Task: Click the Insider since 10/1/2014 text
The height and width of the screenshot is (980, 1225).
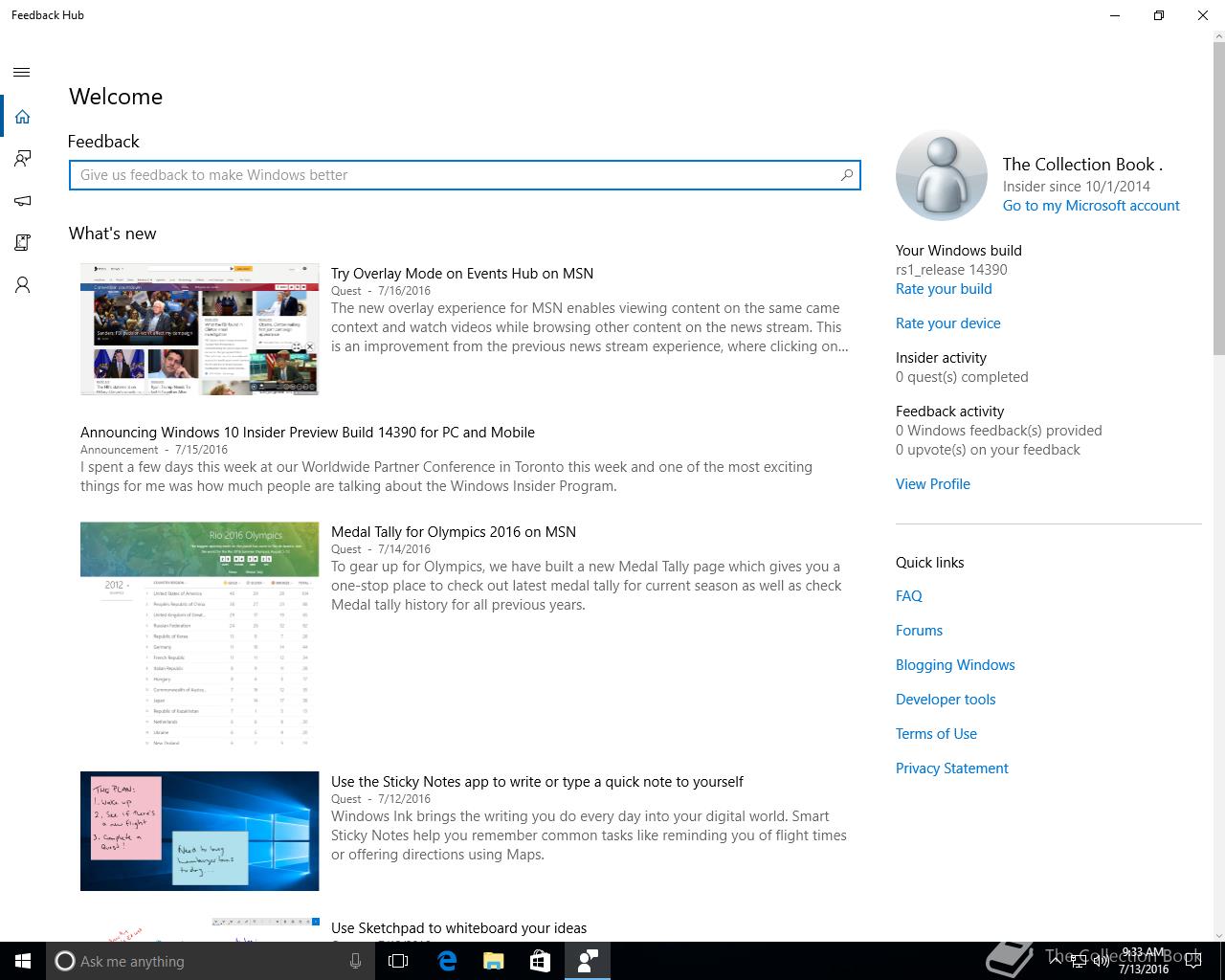Action: click(x=1077, y=187)
